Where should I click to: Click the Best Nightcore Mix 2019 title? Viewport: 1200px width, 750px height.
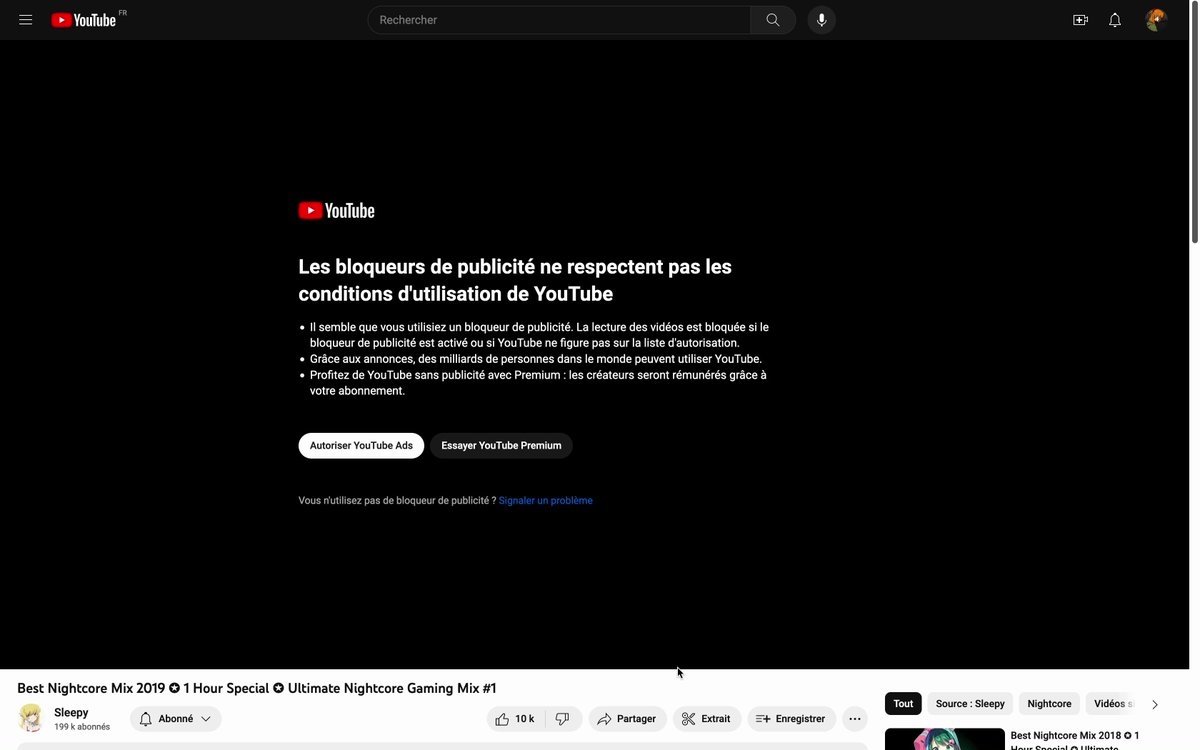click(x=257, y=688)
